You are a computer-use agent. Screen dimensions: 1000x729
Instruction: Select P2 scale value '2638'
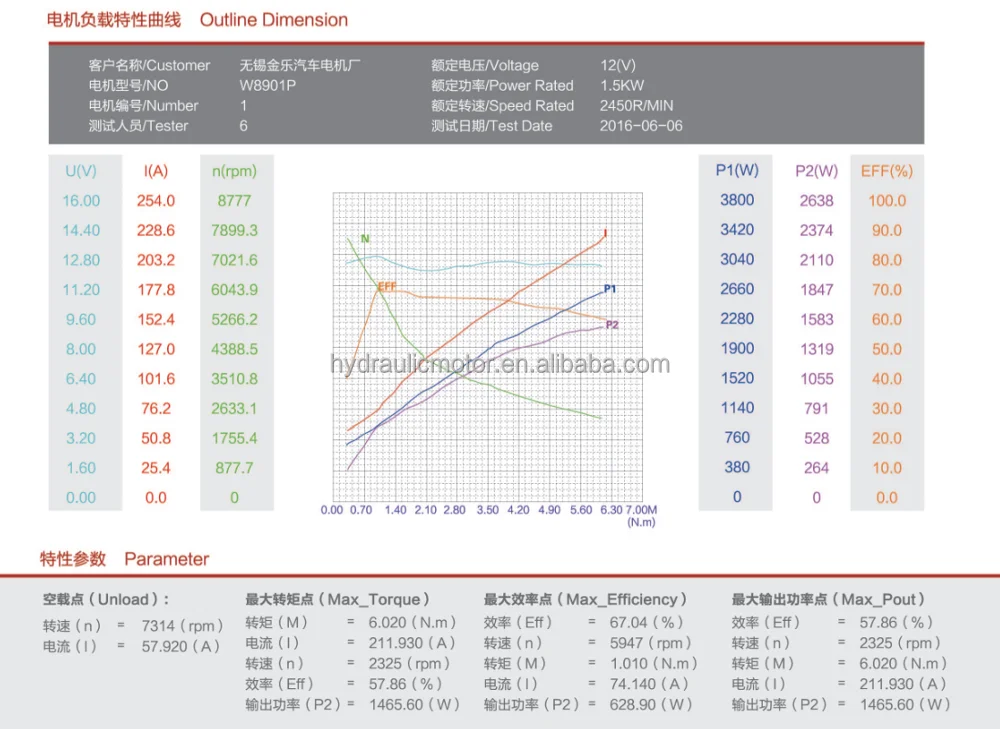pyautogui.click(x=816, y=201)
